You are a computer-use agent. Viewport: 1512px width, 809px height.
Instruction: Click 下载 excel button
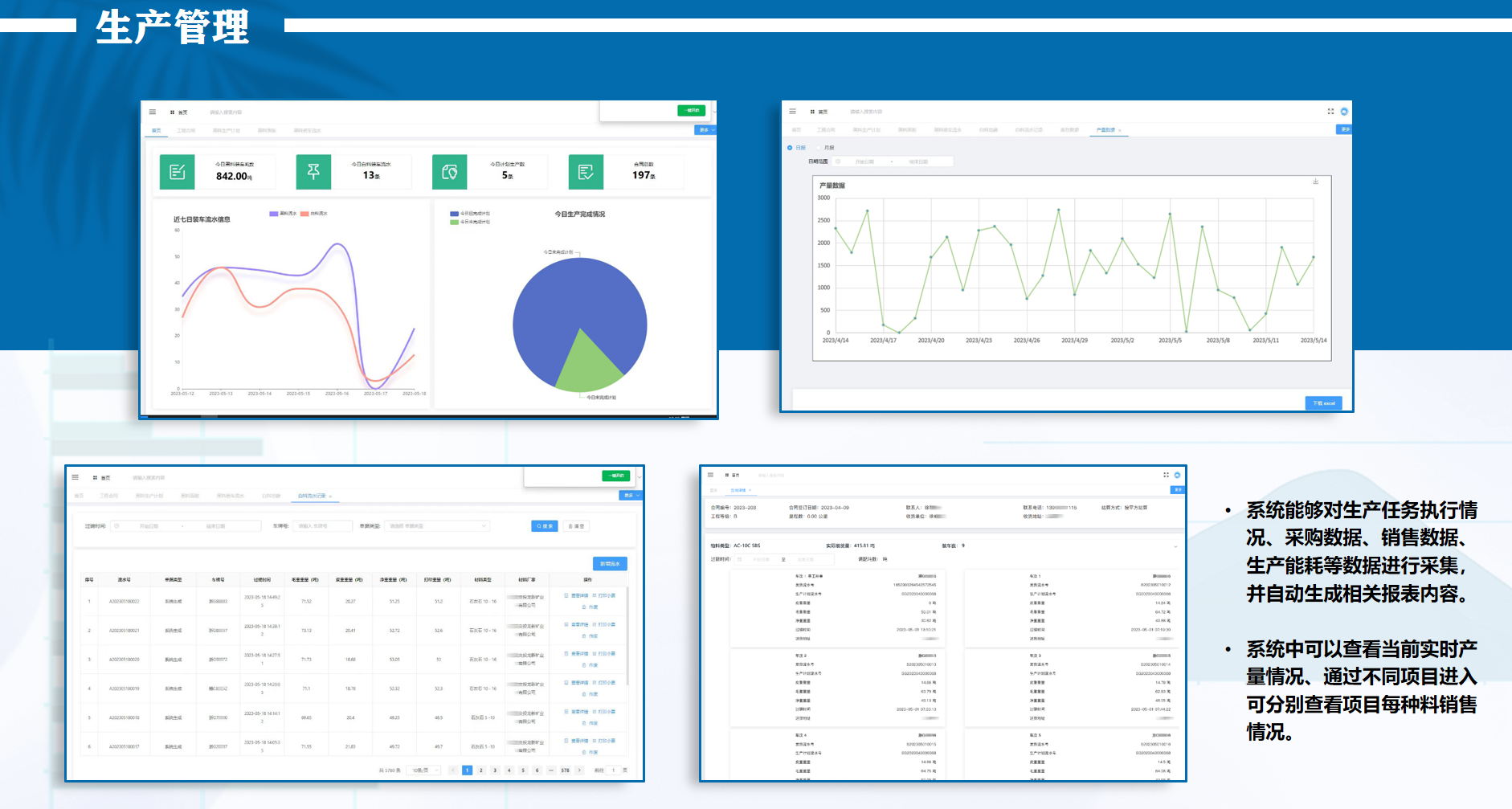tap(1324, 402)
